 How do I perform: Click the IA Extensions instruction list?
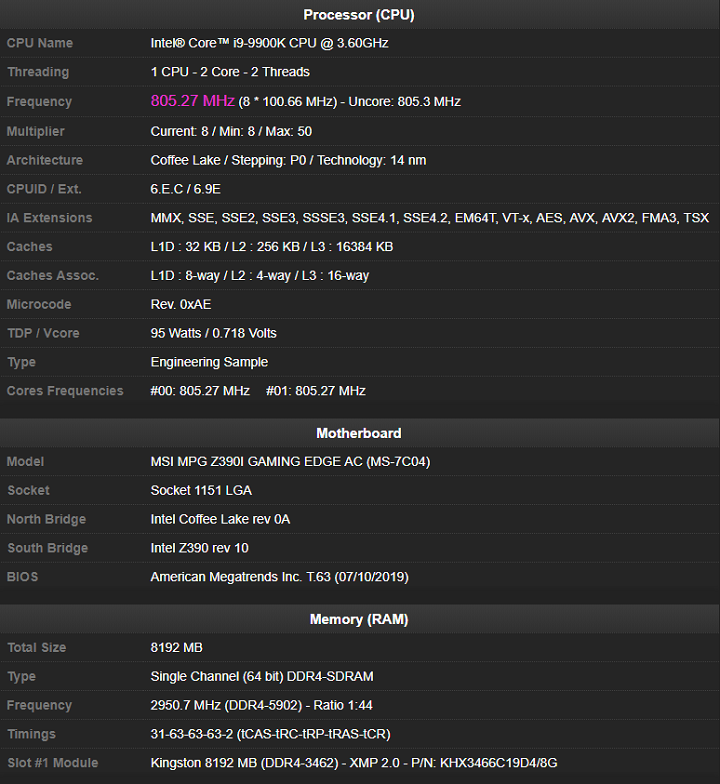coord(430,218)
